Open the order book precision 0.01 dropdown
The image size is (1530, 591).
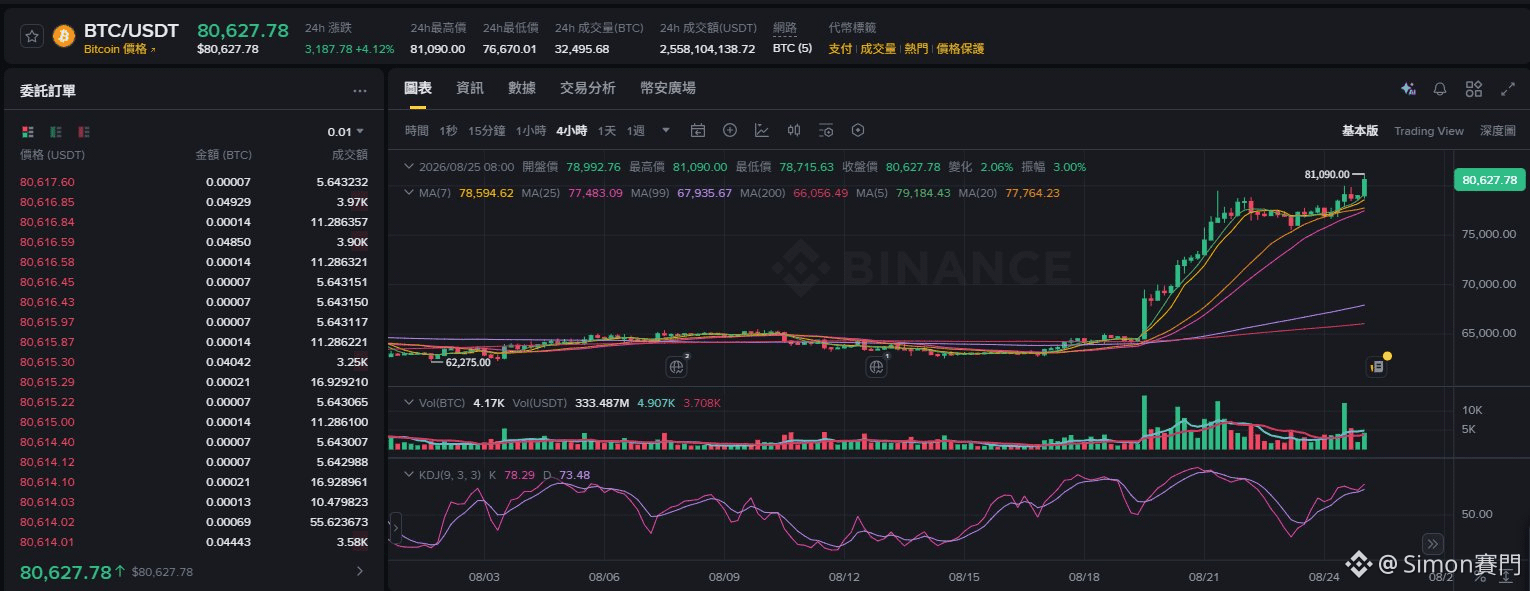pyautogui.click(x=346, y=131)
